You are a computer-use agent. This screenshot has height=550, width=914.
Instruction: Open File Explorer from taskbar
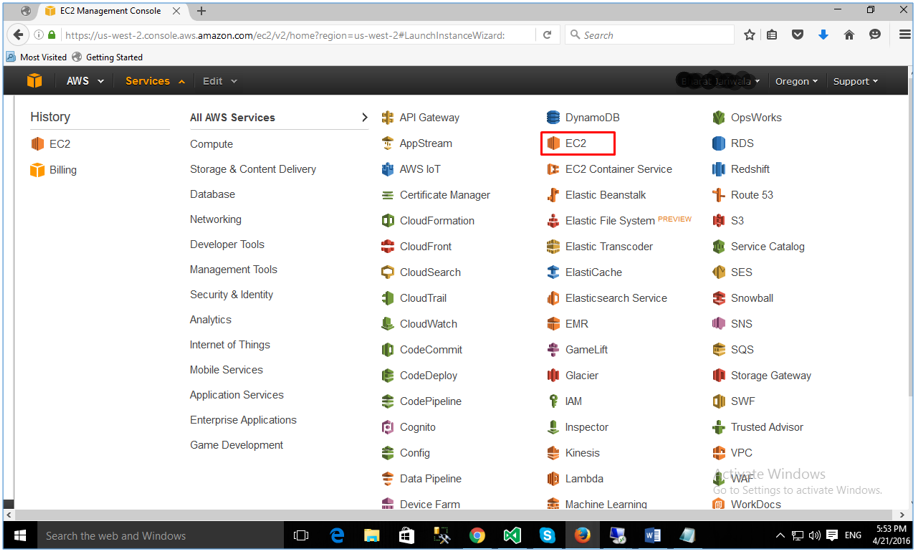click(x=371, y=535)
